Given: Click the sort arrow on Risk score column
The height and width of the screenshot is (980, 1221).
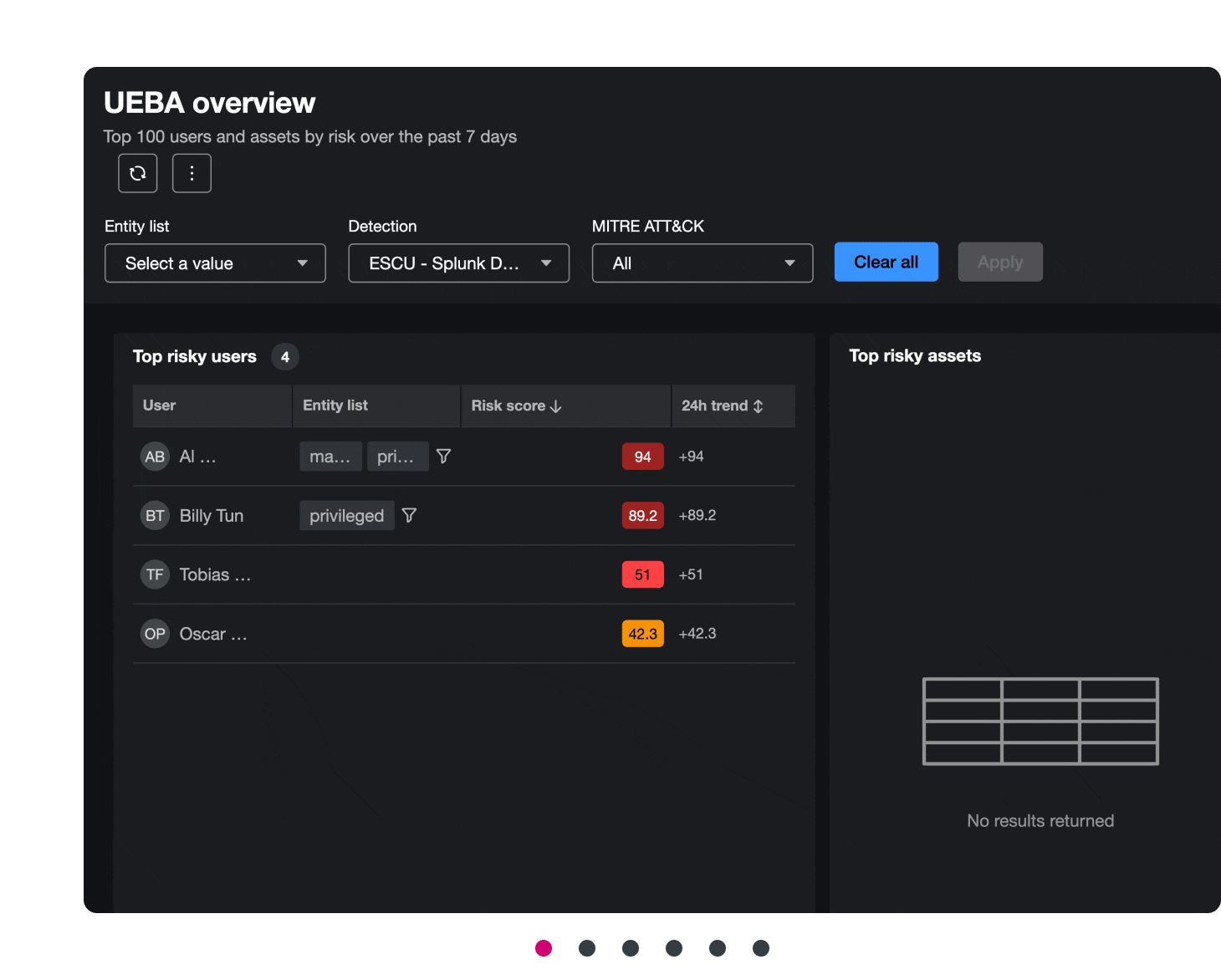Looking at the screenshot, I should point(557,406).
